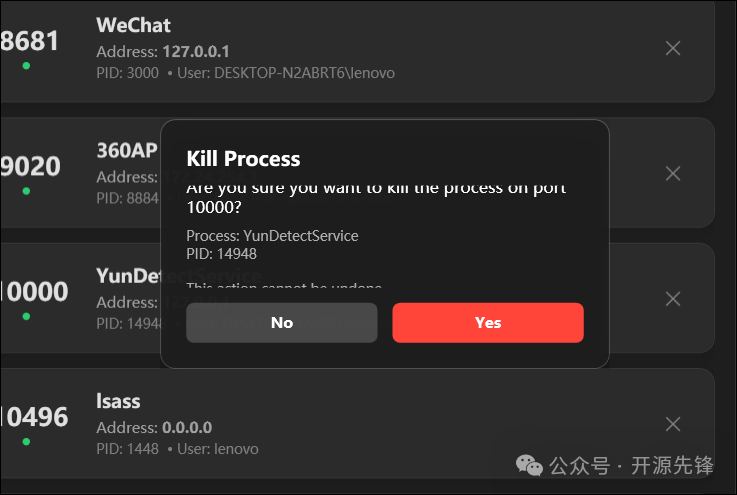Viewport: 737px width, 495px height.
Task: Click the X icon on the port 10000 row
Action: coord(673,298)
